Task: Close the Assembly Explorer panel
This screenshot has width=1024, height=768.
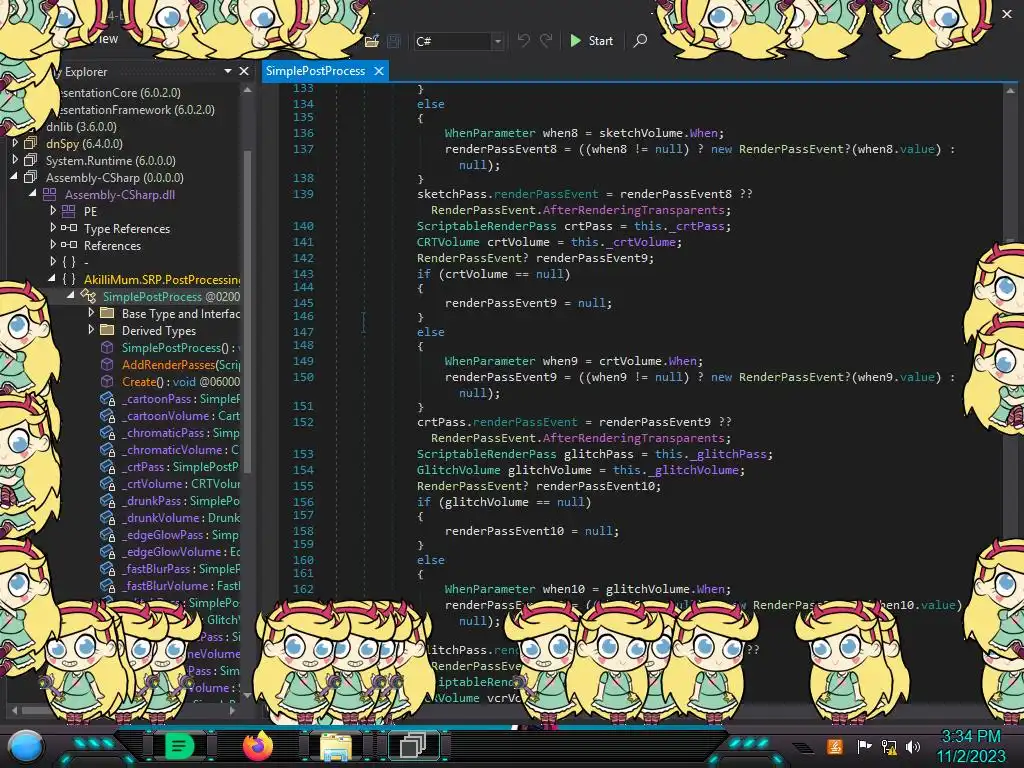Action: pyautogui.click(x=244, y=71)
